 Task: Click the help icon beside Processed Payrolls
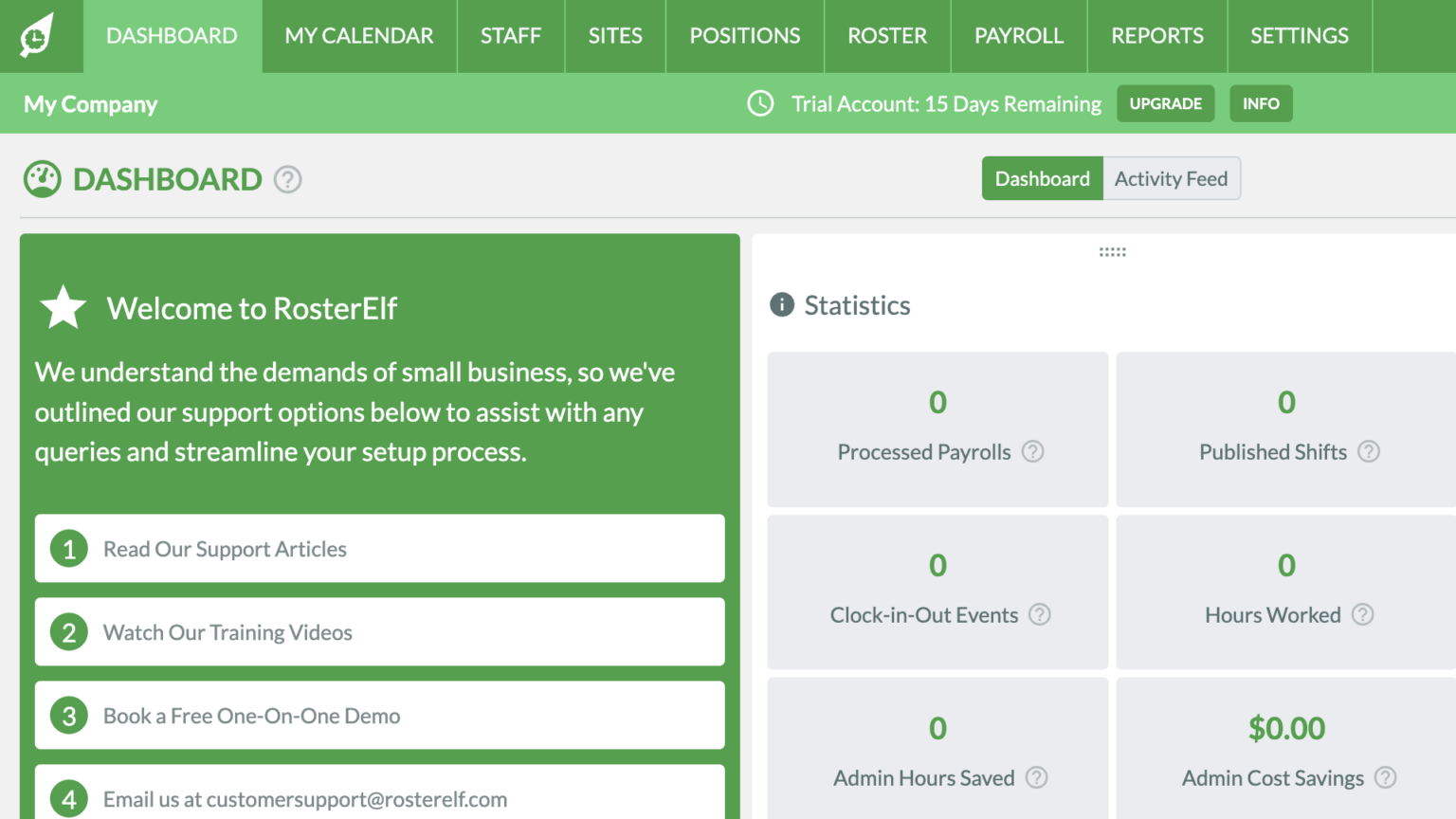tap(1032, 452)
